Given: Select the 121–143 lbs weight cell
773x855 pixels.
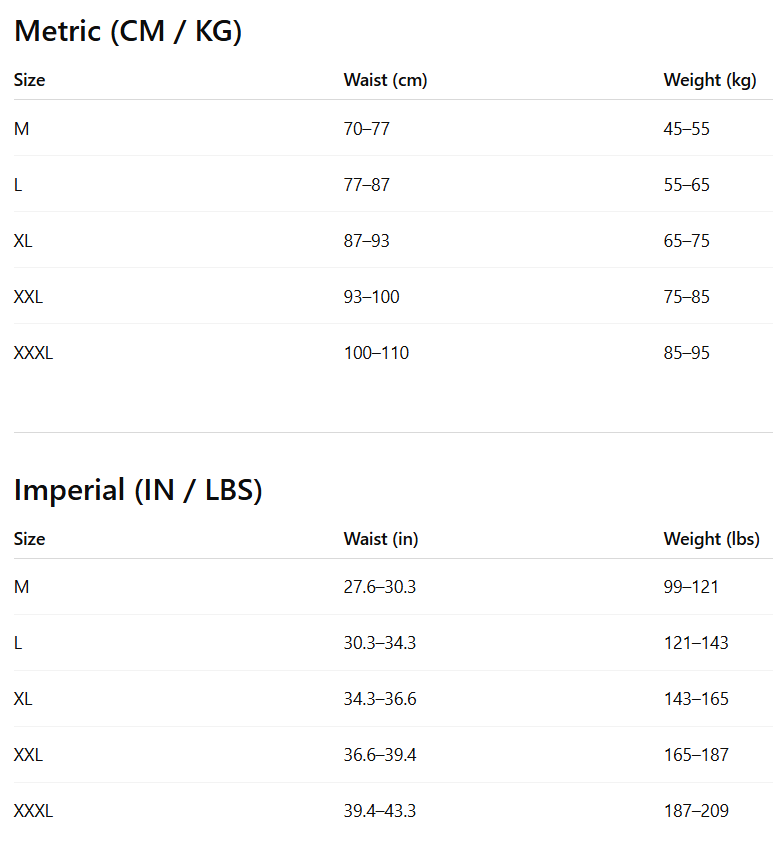Looking at the screenshot, I should [696, 643].
